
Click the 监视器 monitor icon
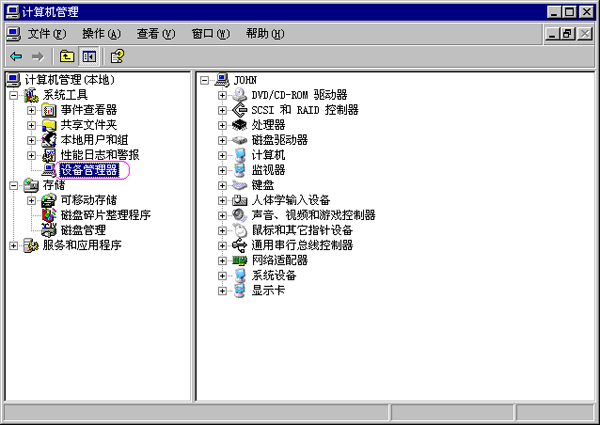pos(240,170)
